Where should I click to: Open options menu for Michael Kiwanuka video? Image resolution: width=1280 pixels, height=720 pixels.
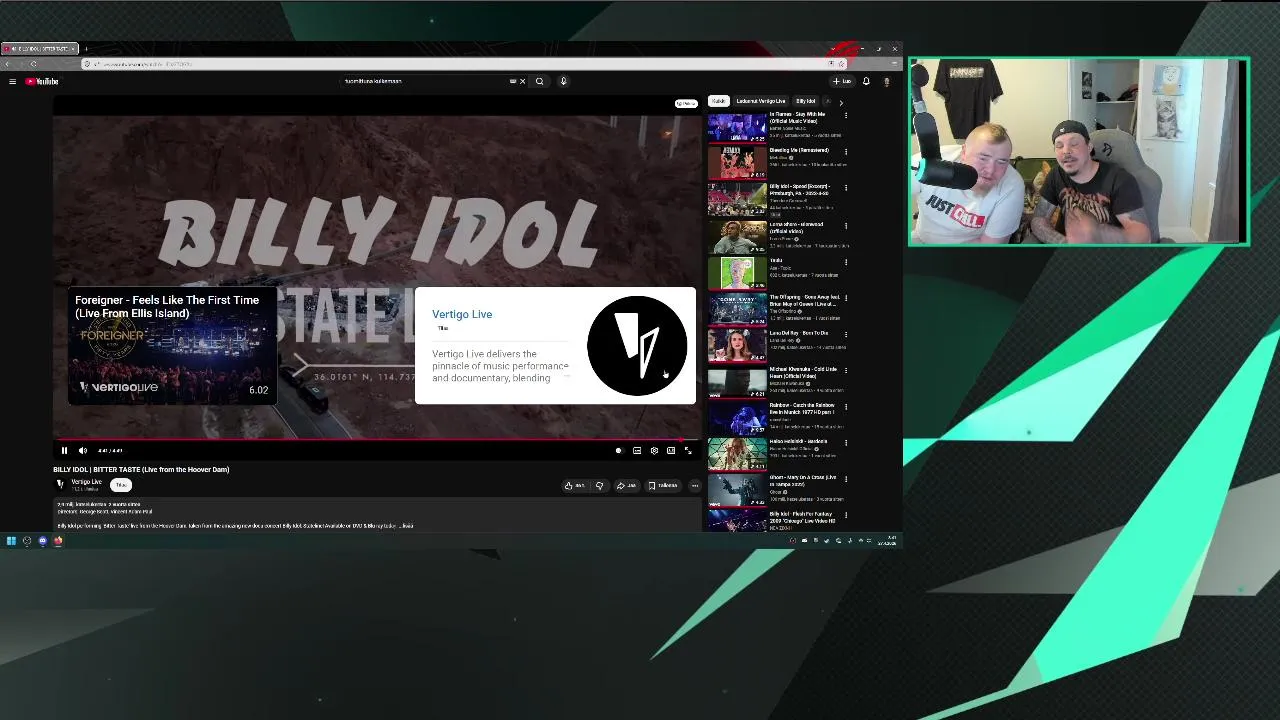pyautogui.click(x=846, y=371)
